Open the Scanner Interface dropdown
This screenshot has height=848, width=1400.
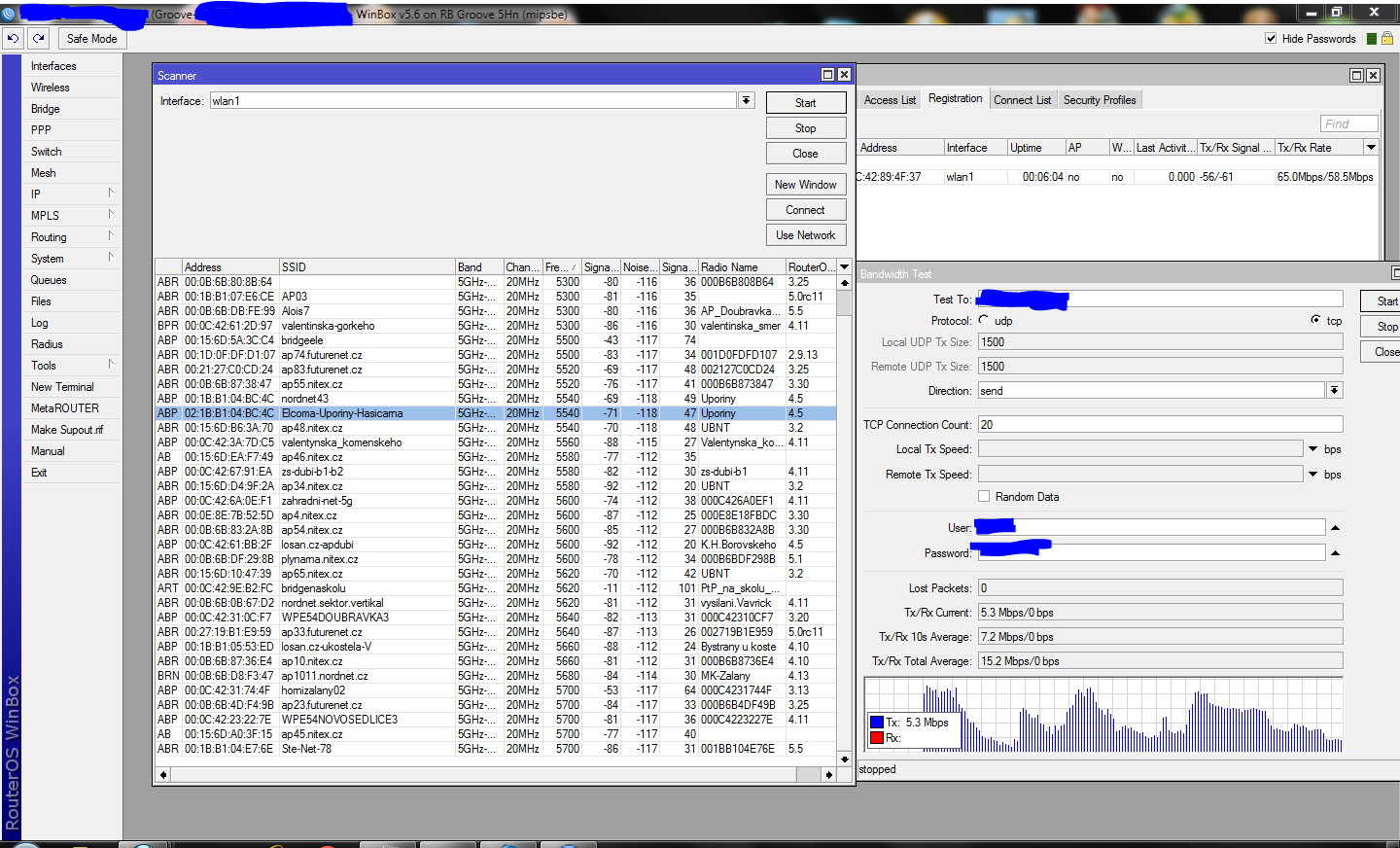point(746,101)
